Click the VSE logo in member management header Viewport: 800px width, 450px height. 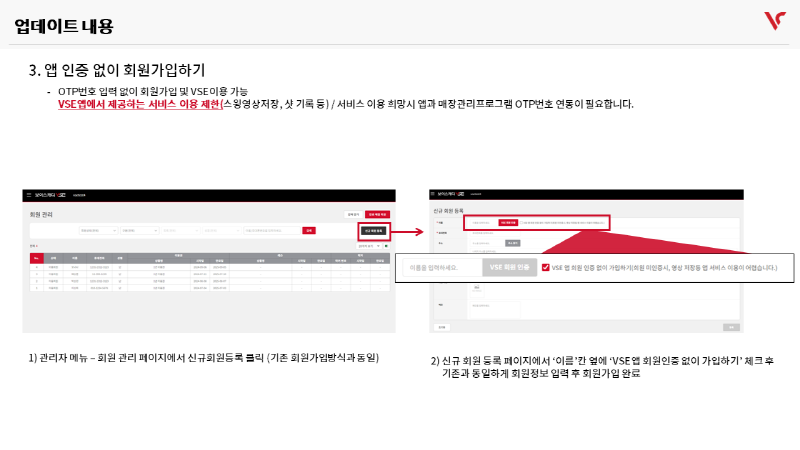point(61,195)
